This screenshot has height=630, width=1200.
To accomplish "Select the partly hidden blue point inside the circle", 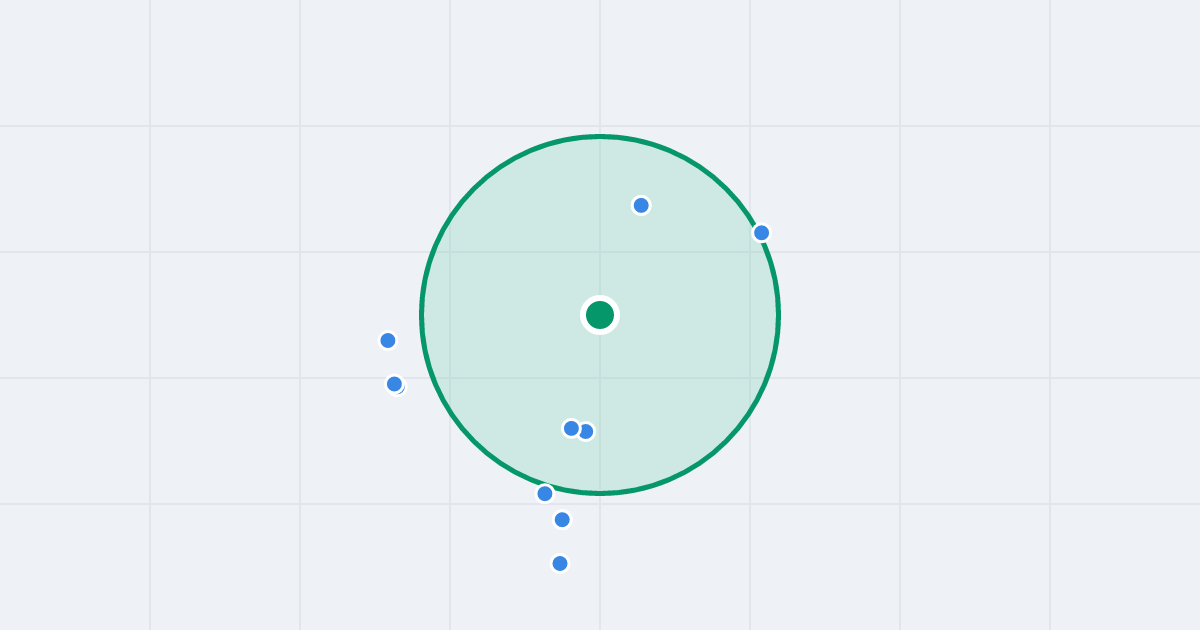I will point(587,432).
